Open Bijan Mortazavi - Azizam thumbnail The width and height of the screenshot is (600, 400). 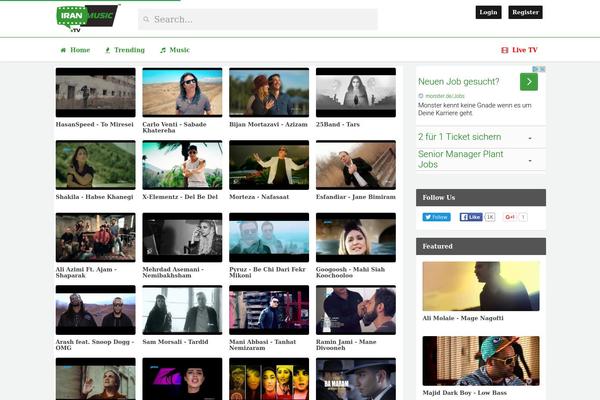point(269,93)
